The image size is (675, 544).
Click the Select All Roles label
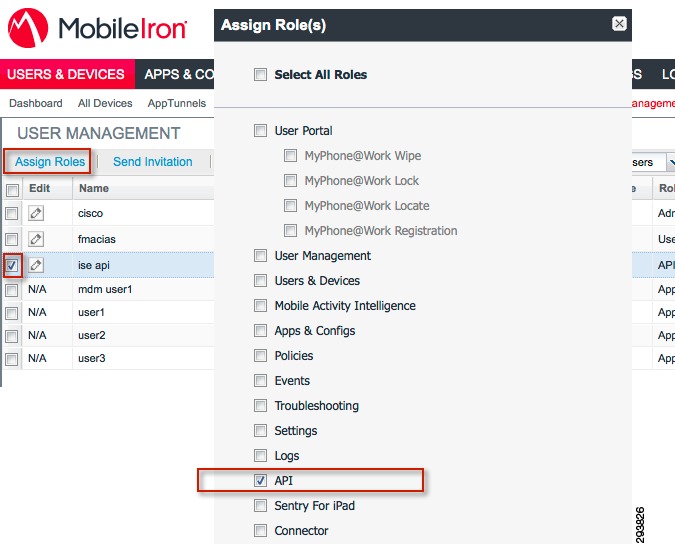tap(321, 74)
